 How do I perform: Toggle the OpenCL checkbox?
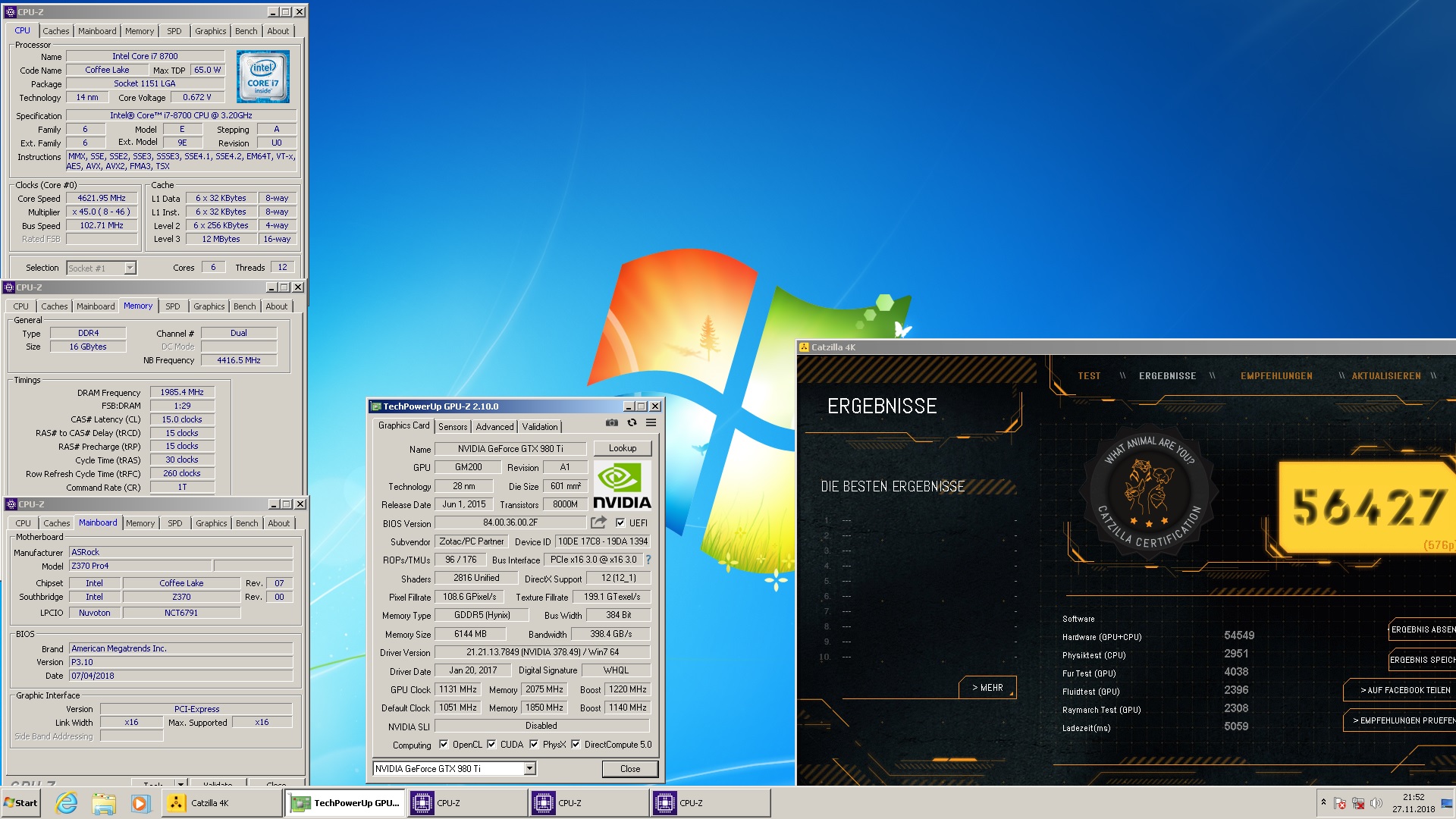(x=444, y=744)
